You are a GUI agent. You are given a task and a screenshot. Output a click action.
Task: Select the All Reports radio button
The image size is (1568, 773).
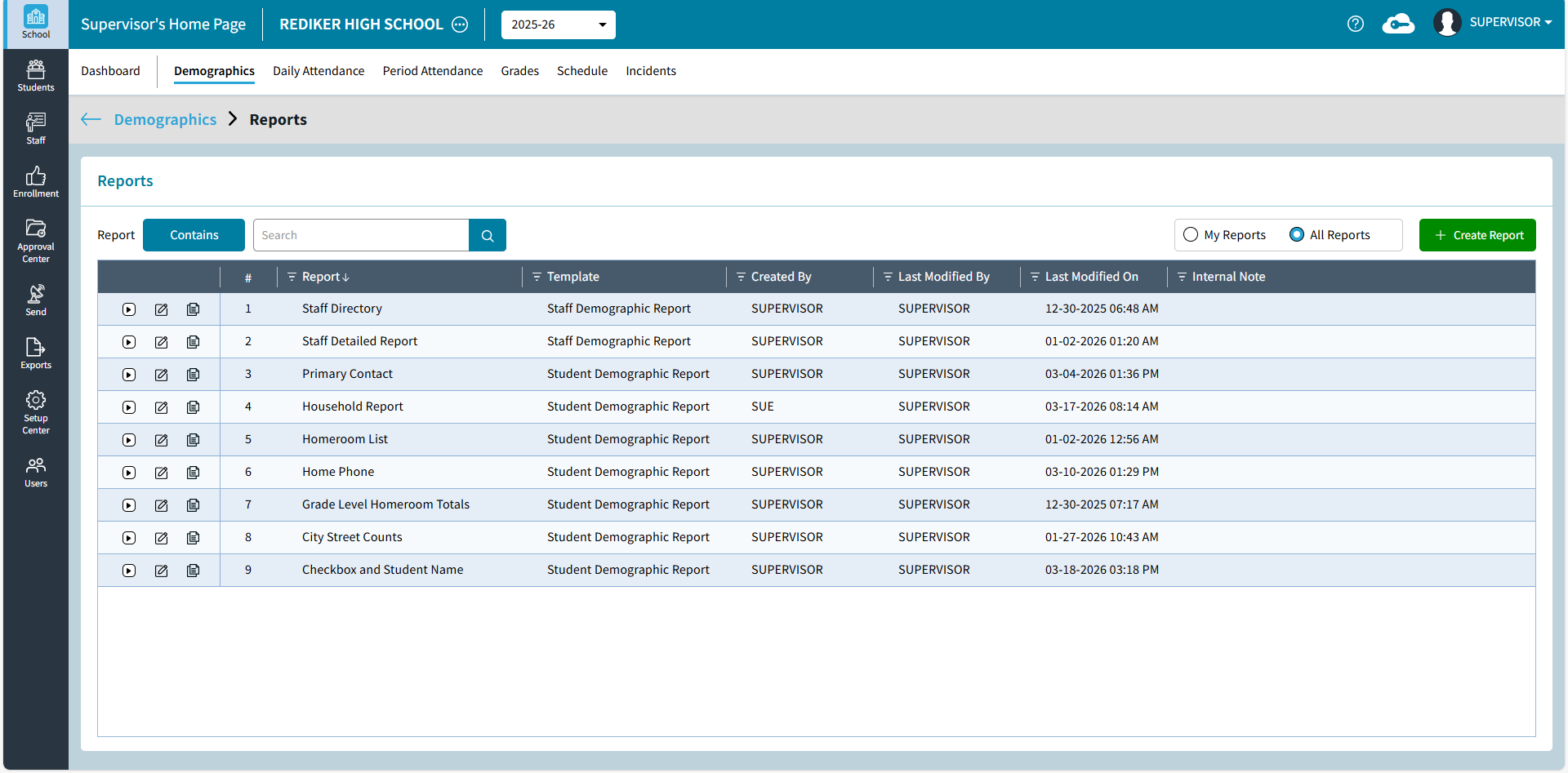[x=1297, y=234]
